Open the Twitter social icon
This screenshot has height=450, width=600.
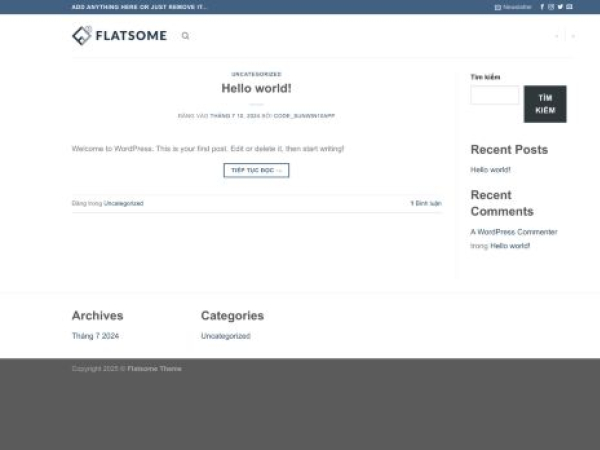(560, 7)
